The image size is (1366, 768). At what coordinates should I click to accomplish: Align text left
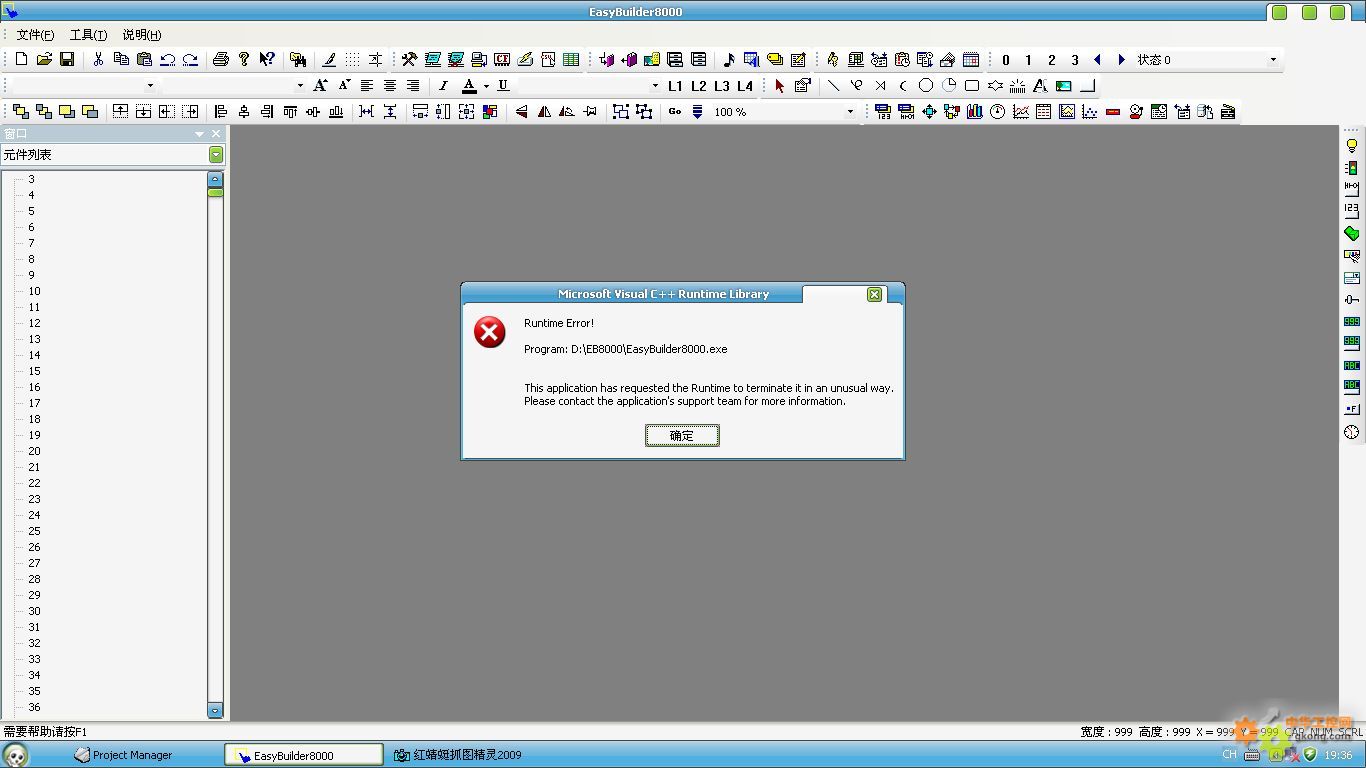[x=367, y=86]
